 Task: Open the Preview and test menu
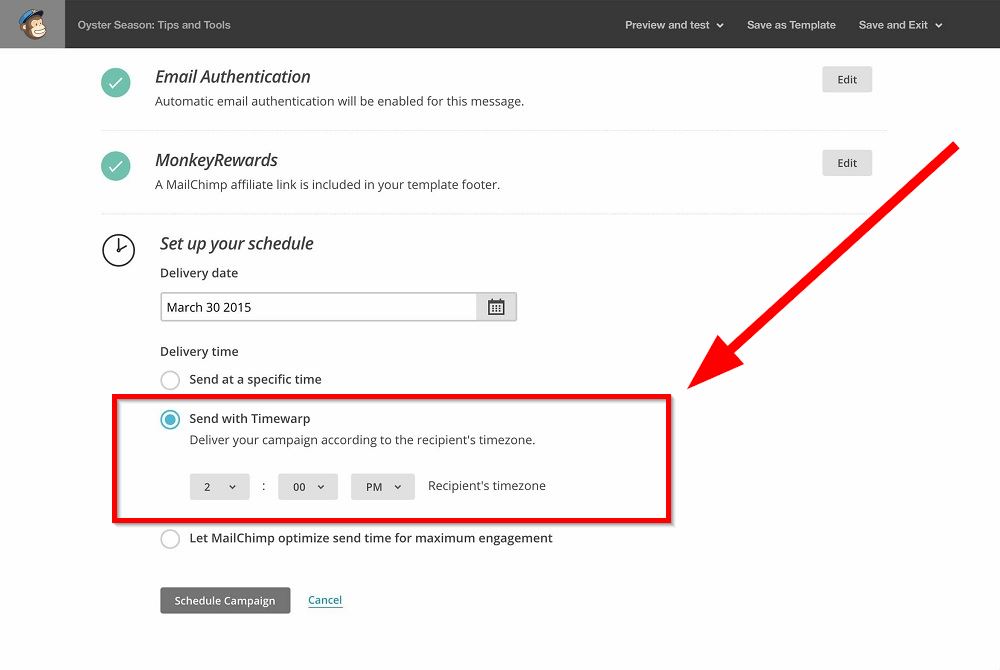(674, 25)
